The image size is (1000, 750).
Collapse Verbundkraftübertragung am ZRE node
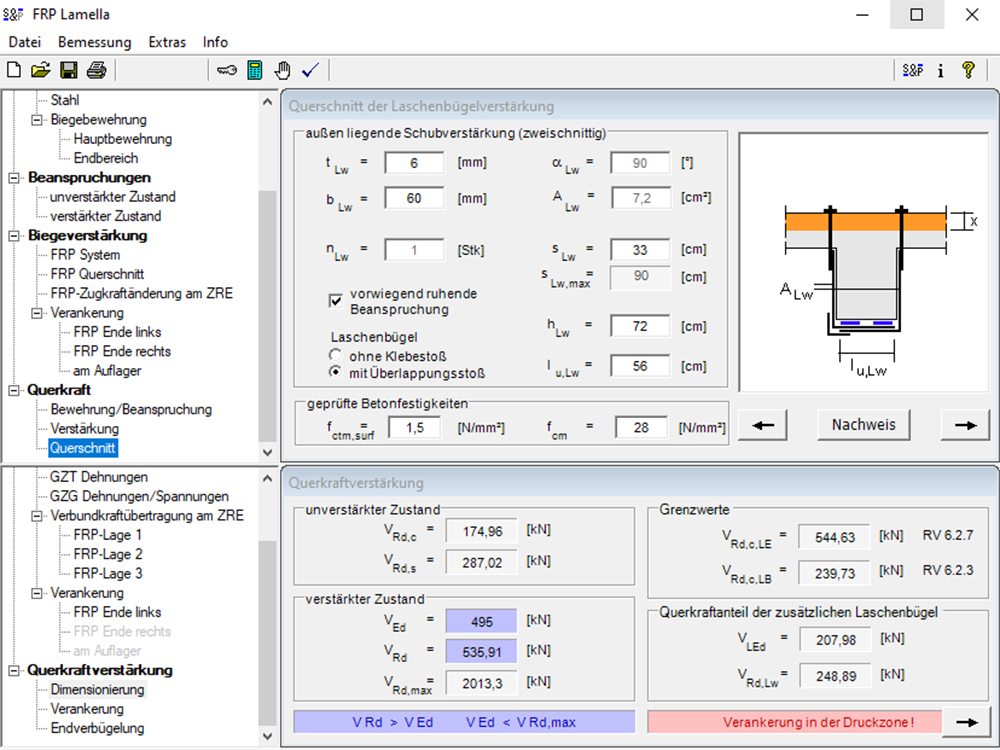37,516
